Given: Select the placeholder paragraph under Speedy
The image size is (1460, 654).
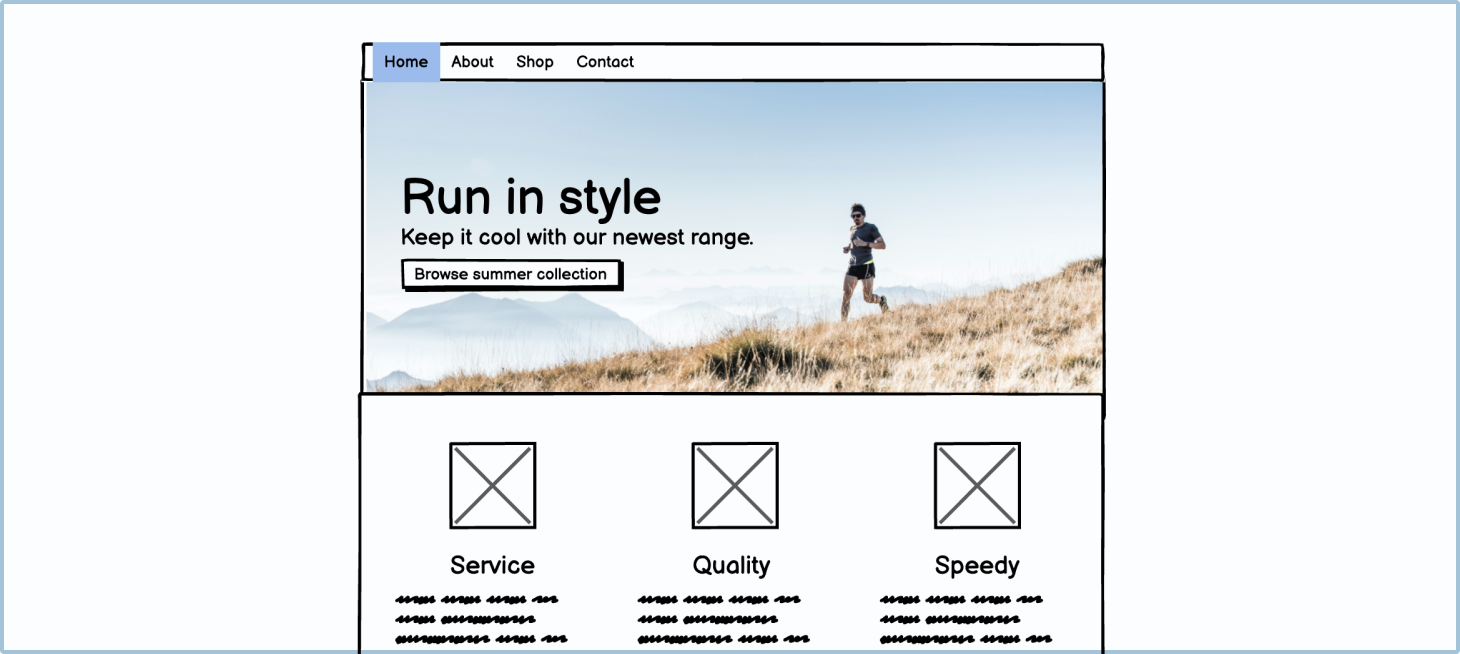Looking at the screenshot, I should (x=964, y=619).
